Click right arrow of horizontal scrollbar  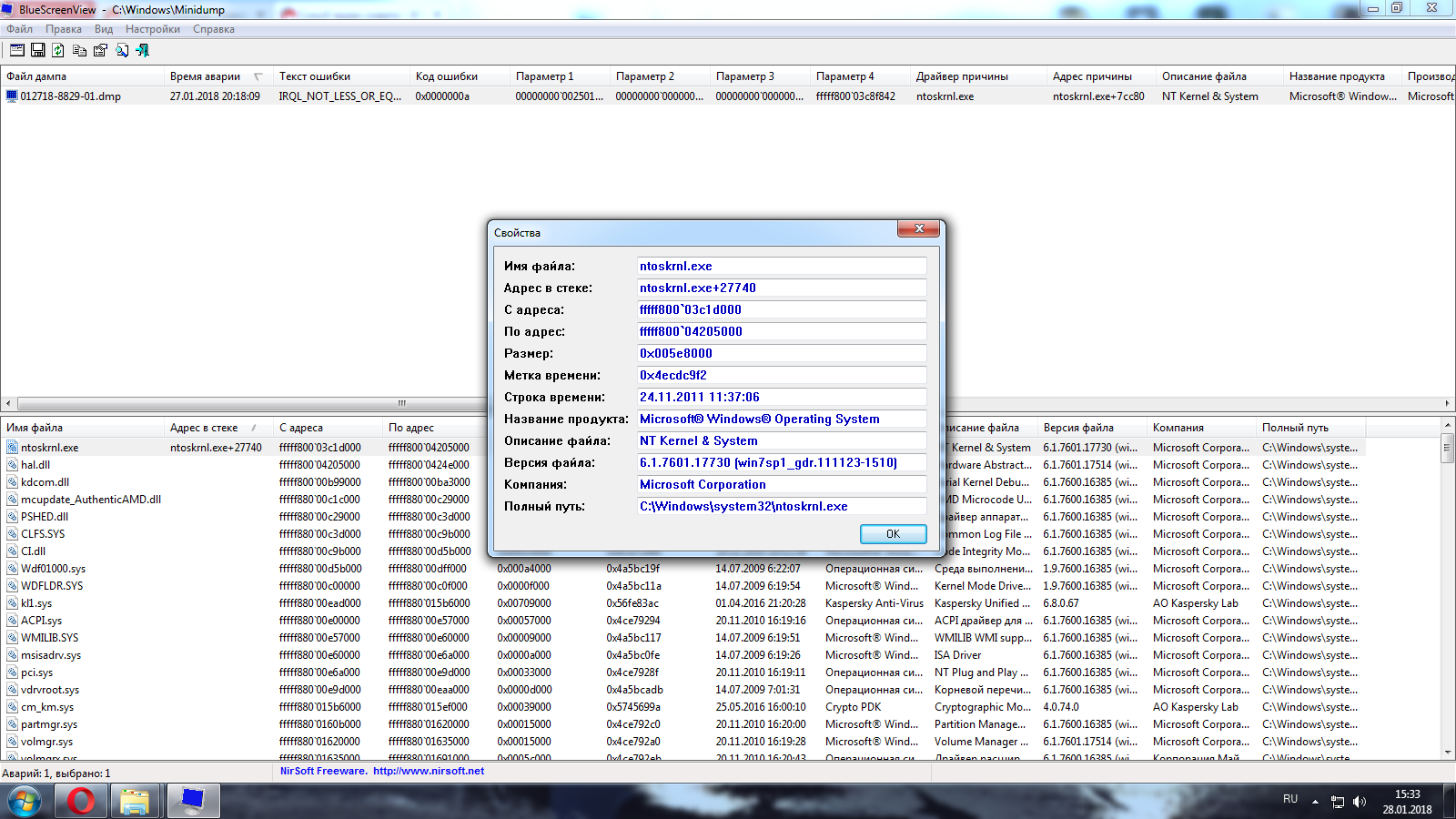coord(1447,403)
